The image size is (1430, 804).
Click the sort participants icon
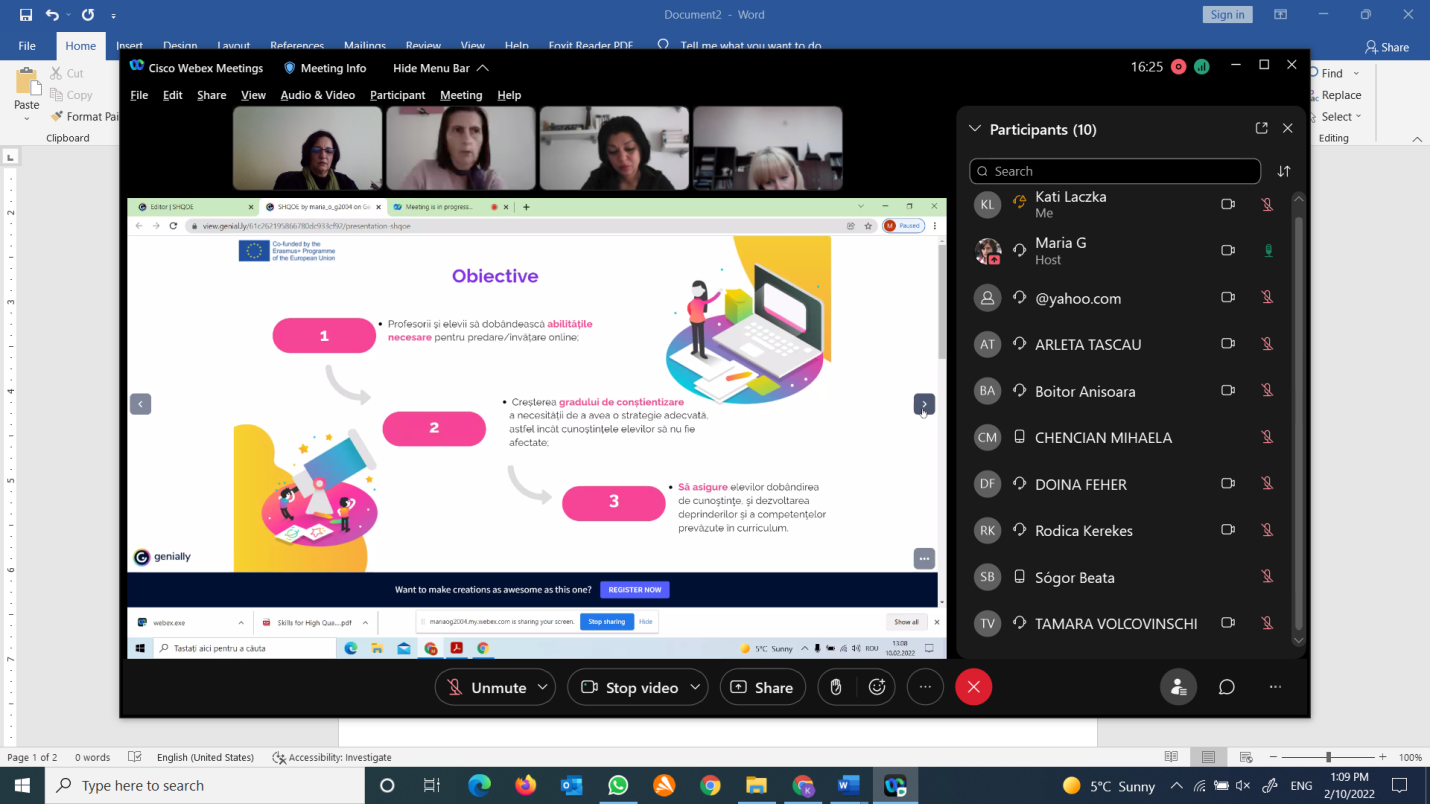1284,171
